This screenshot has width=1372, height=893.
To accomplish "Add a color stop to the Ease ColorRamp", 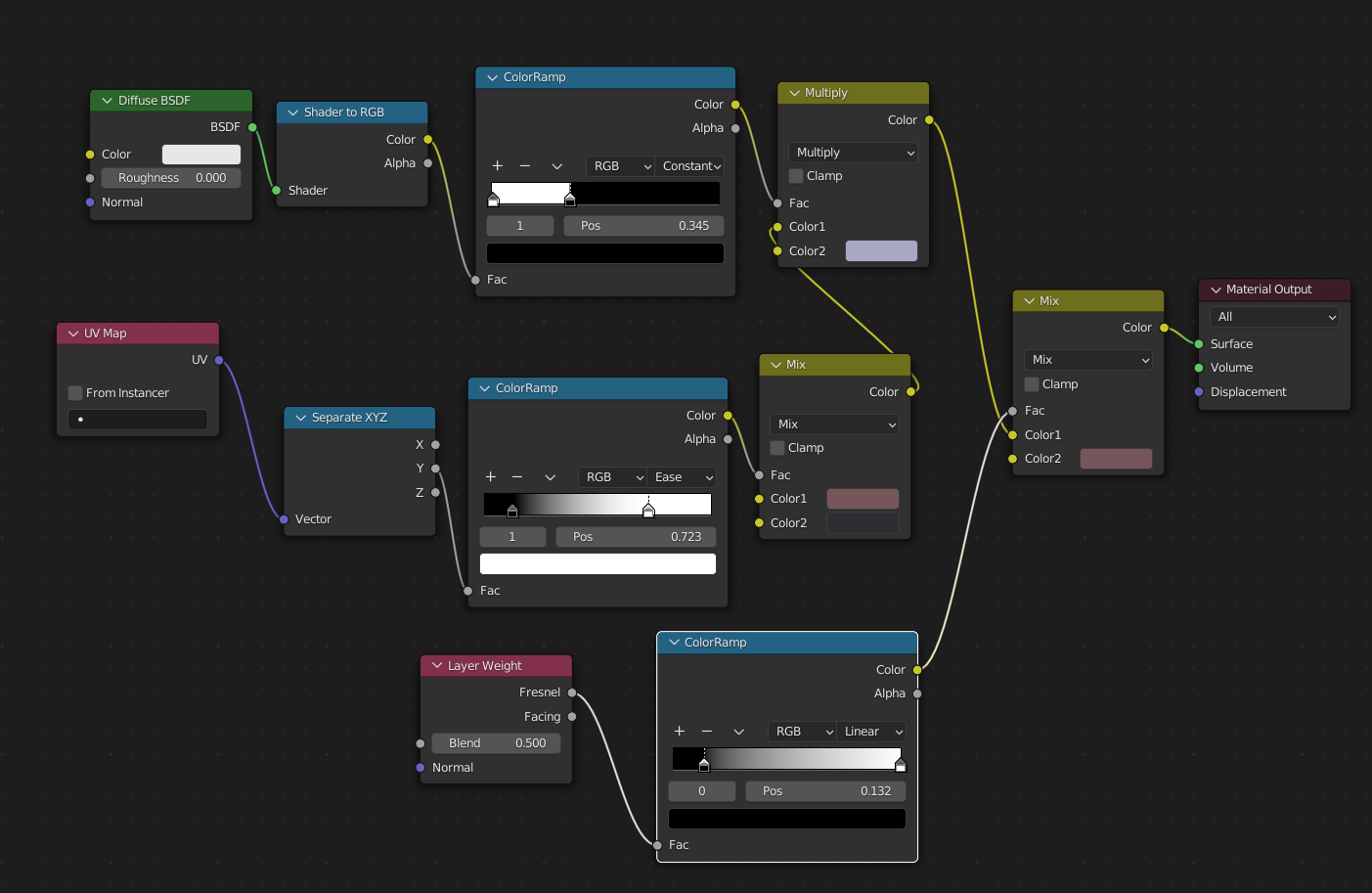I will tap(490, 477).
